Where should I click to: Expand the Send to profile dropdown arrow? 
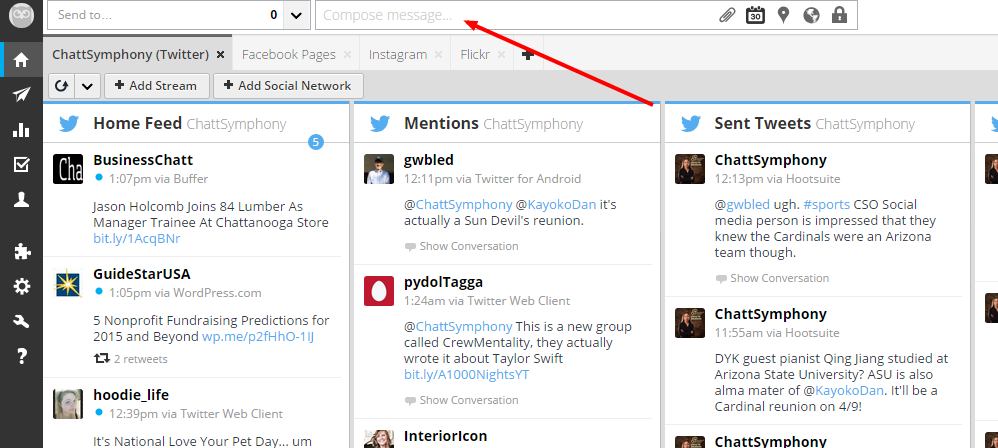[x=296, y=15]
